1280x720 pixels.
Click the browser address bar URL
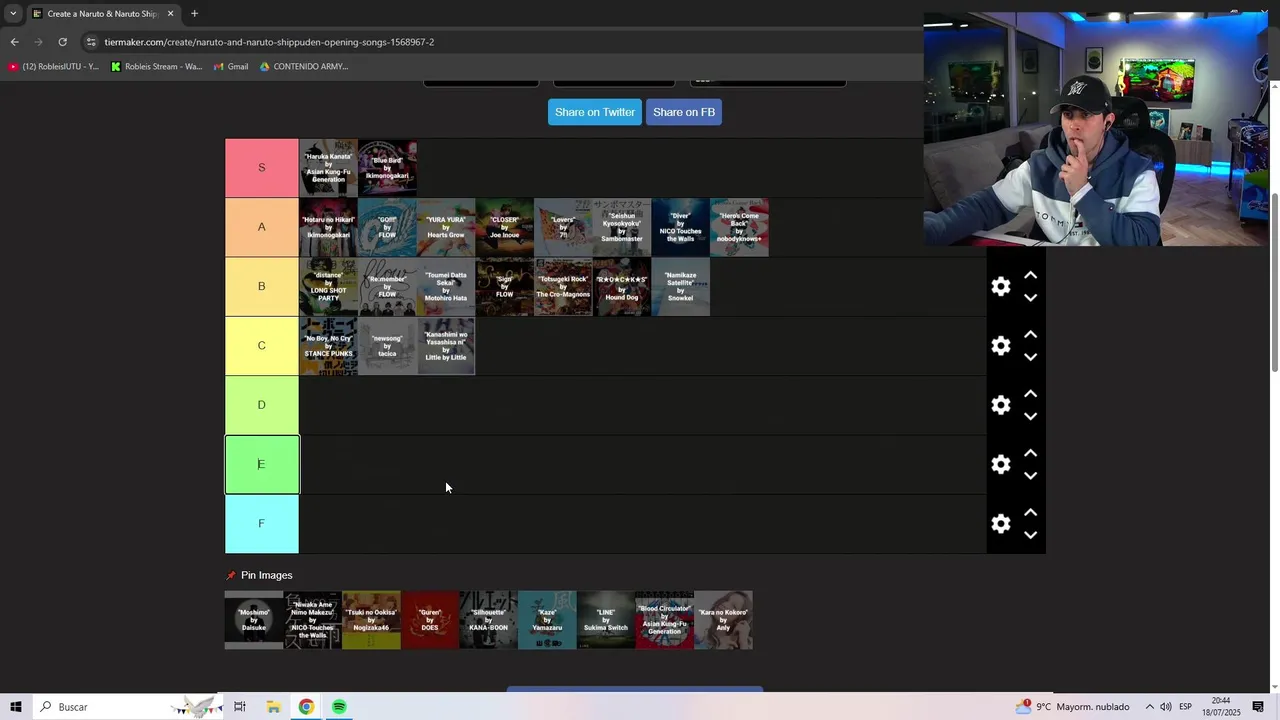[269, 42]
